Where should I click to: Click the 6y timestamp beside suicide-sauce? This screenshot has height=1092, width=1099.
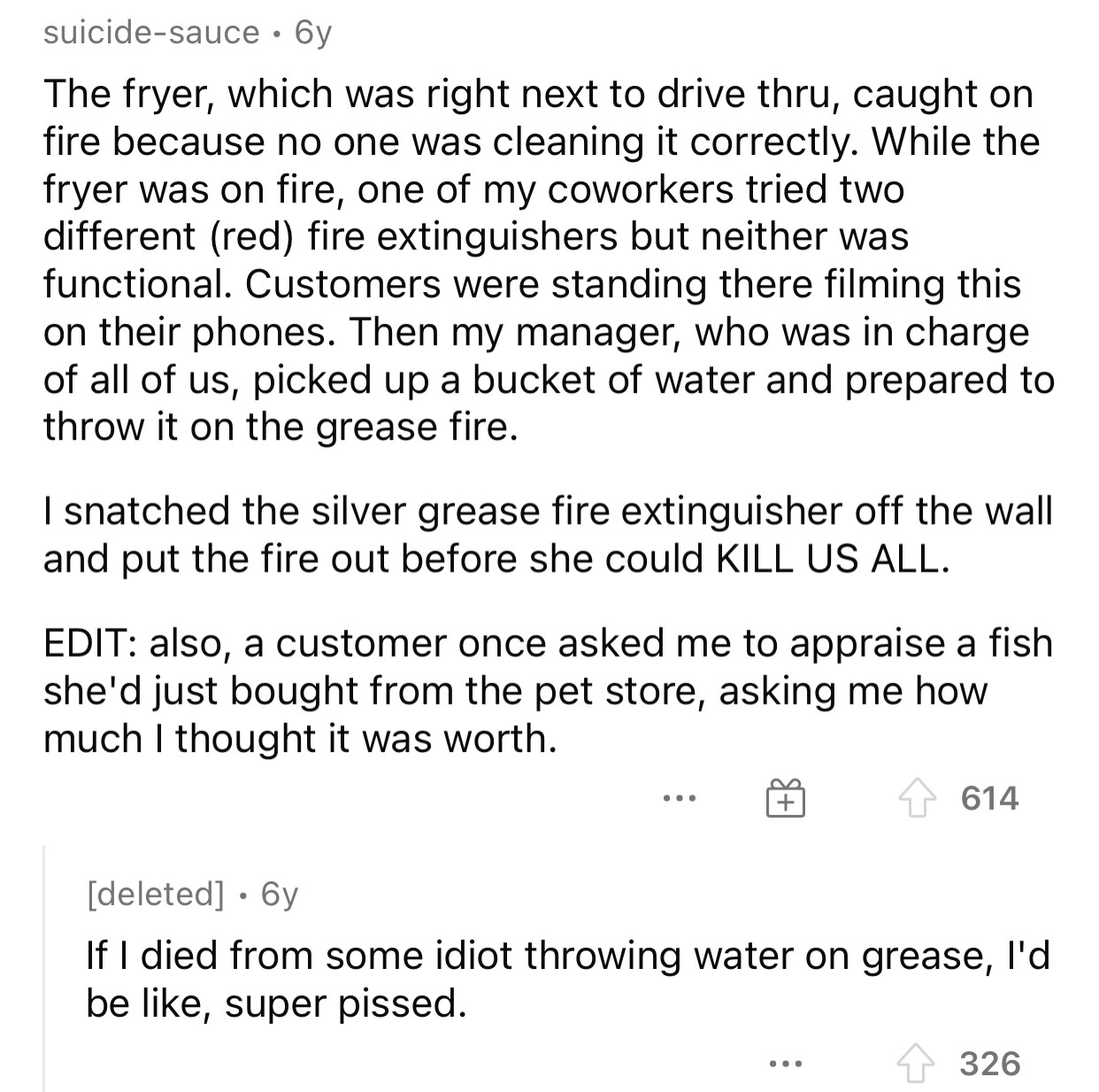[x=312, y=33]
